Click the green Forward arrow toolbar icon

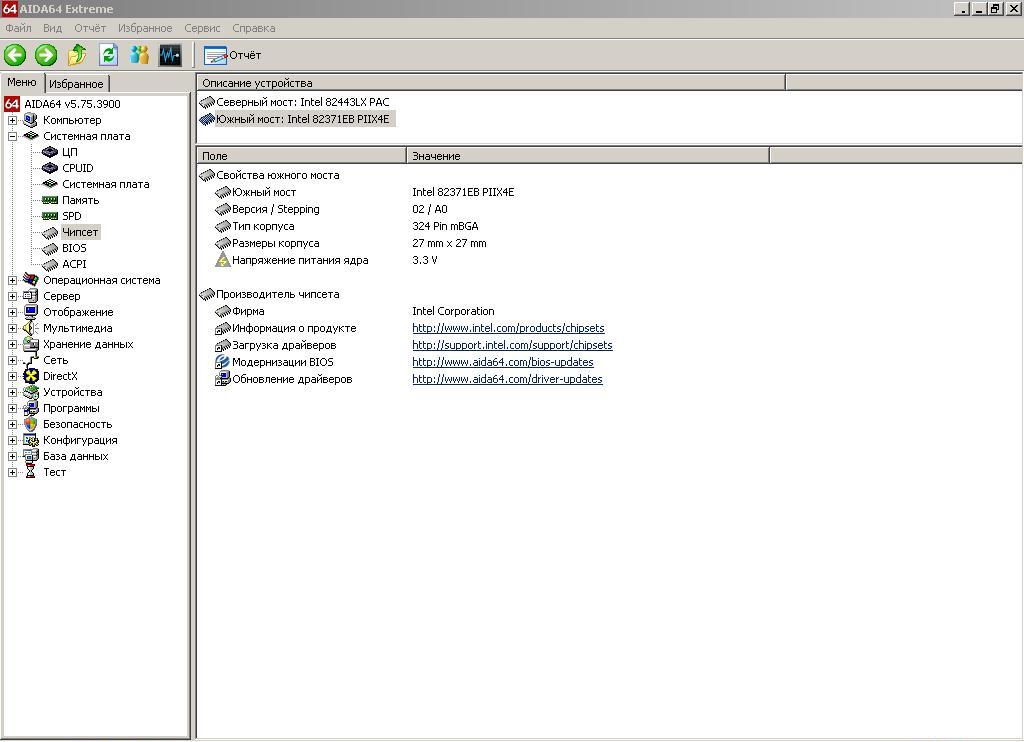46,55
